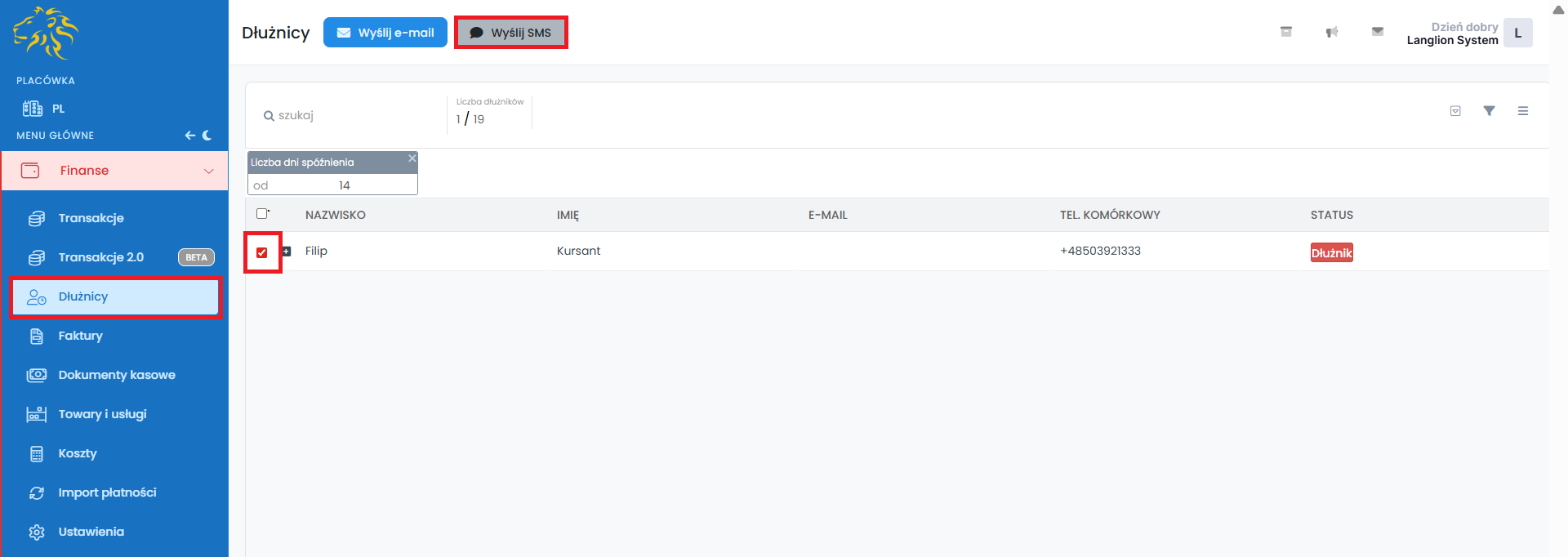The height and width of the screenshot is (557, 1568).
Task: Go to Dokumenty kasowe menu item
Action: pyautogui.click(x=116, y=375)
